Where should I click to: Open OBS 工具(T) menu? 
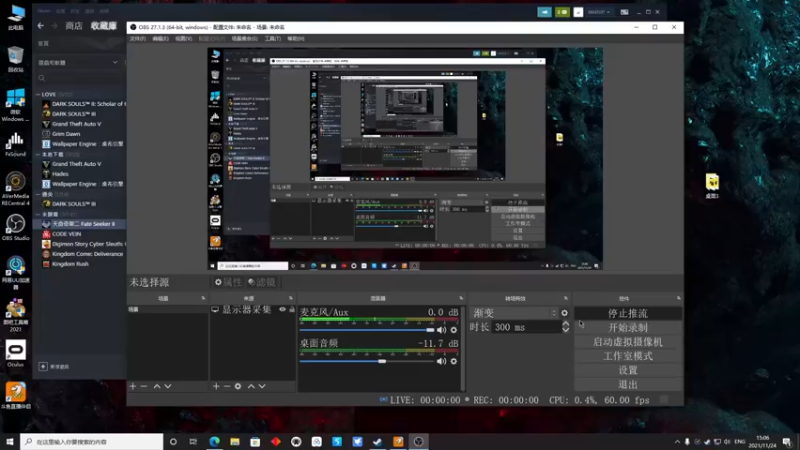[x=272, y=39]
